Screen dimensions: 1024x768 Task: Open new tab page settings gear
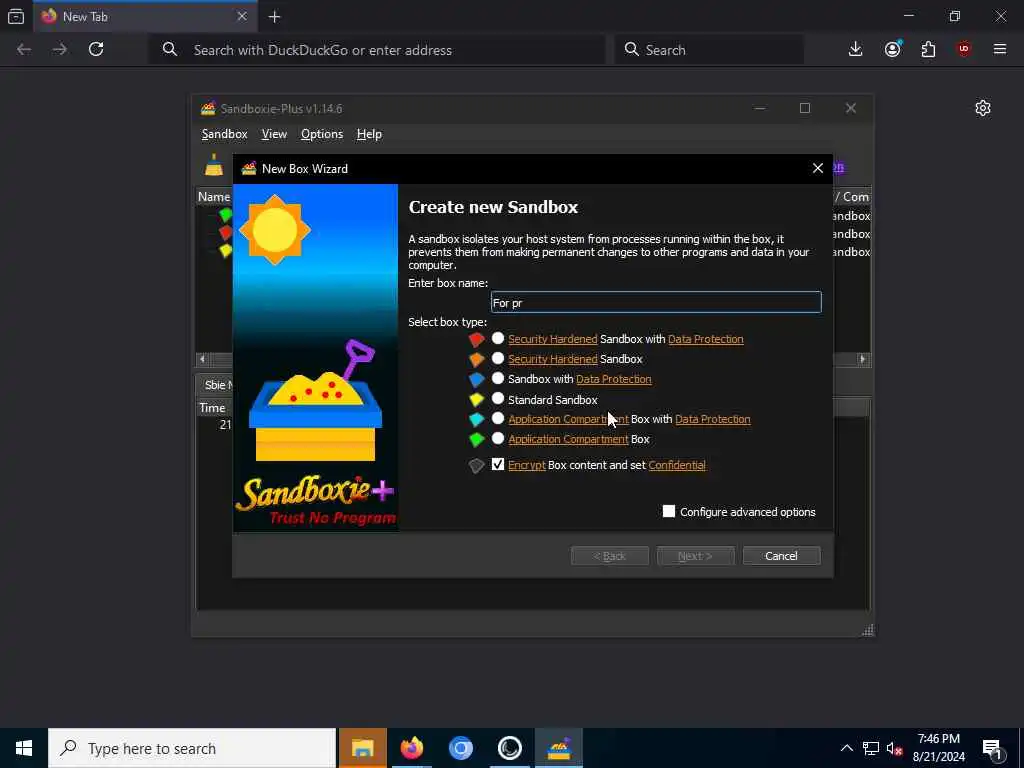[983, 108]
